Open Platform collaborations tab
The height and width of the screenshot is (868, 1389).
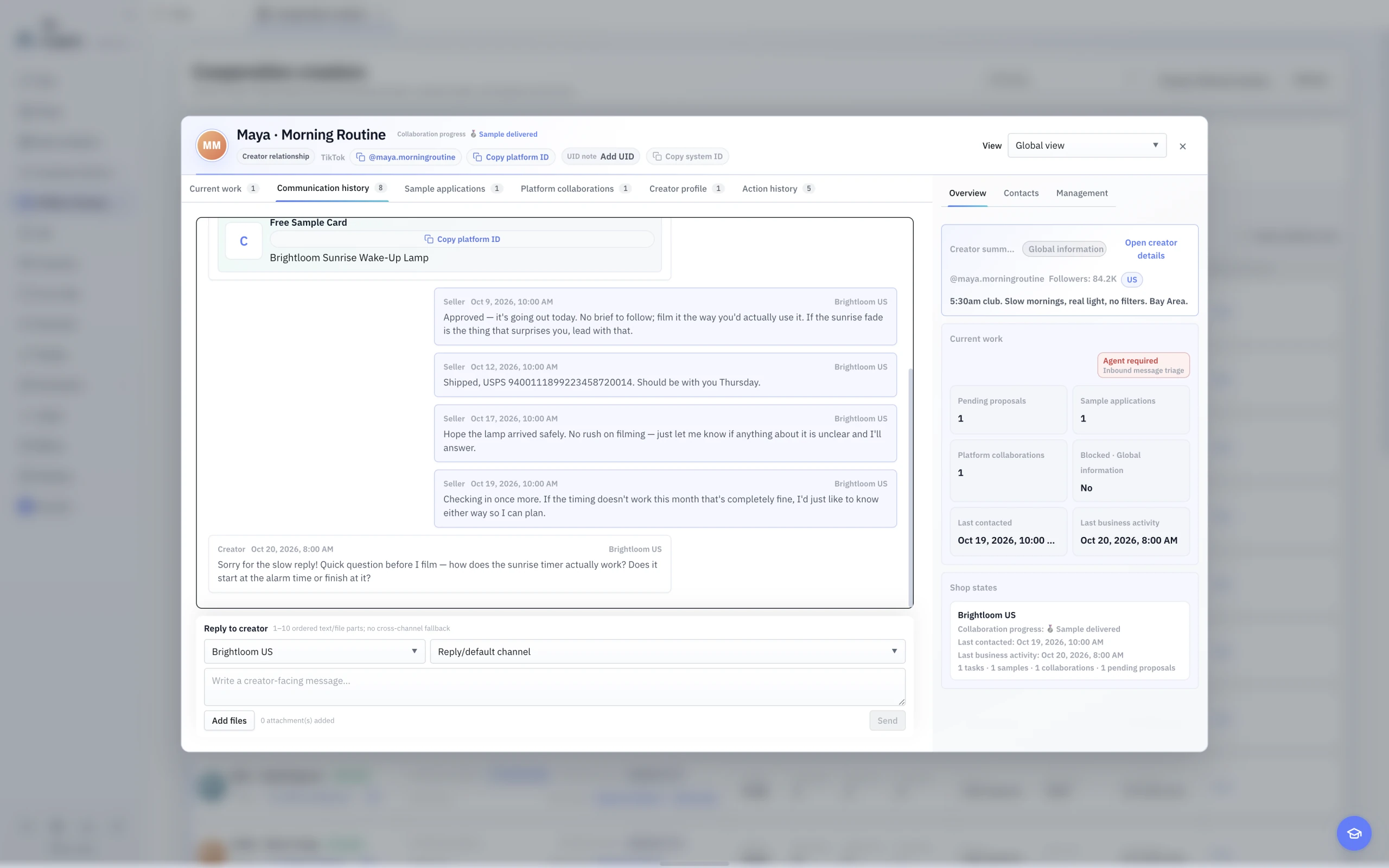tap(576, 189)
